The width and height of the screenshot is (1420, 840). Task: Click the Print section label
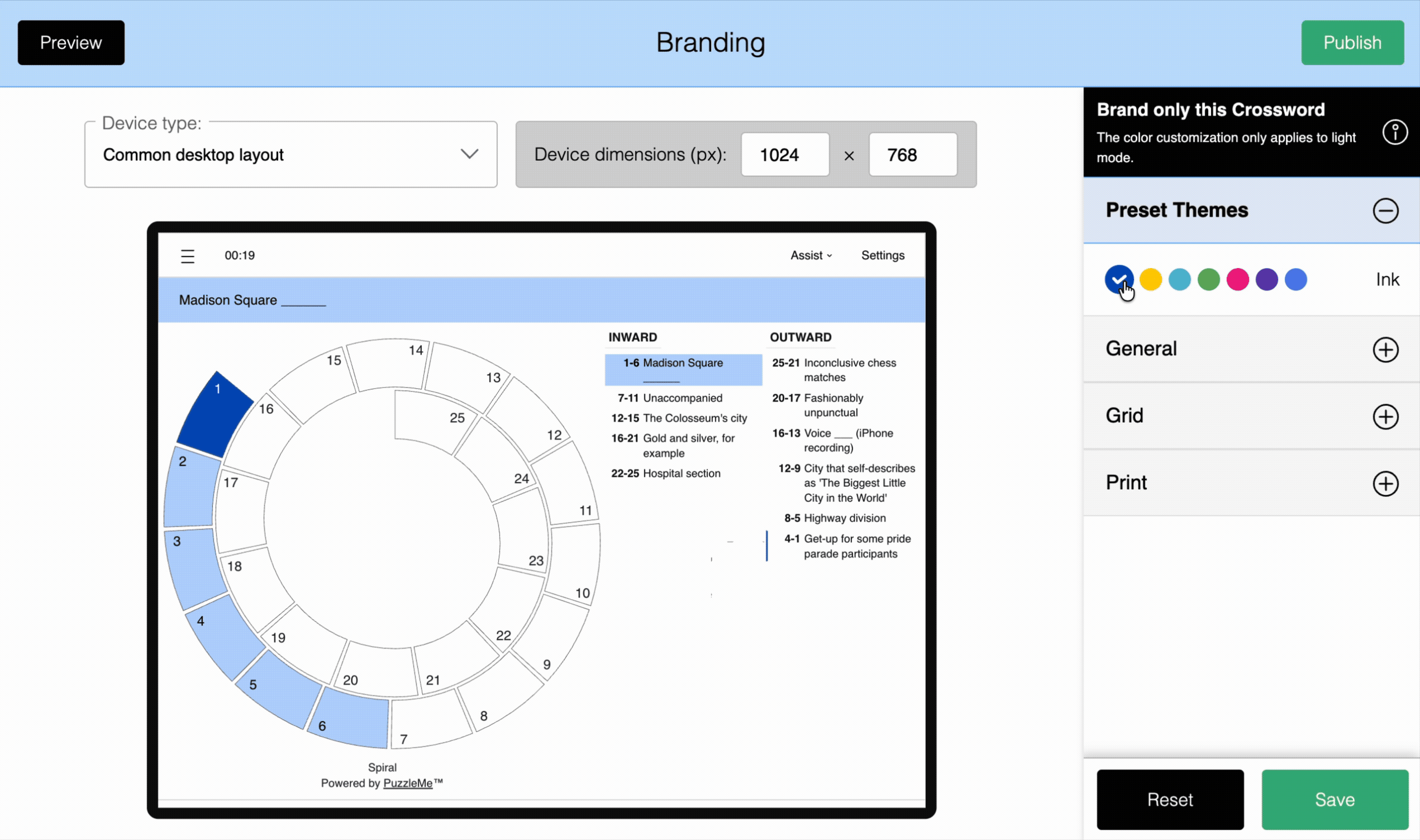coord(1126,483)
